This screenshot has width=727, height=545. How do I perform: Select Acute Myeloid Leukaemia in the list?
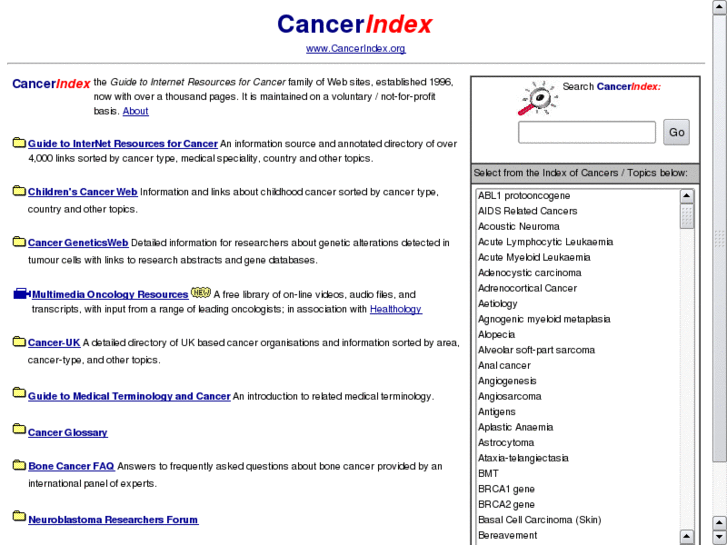pyautogui.click(x=577, y=257)
